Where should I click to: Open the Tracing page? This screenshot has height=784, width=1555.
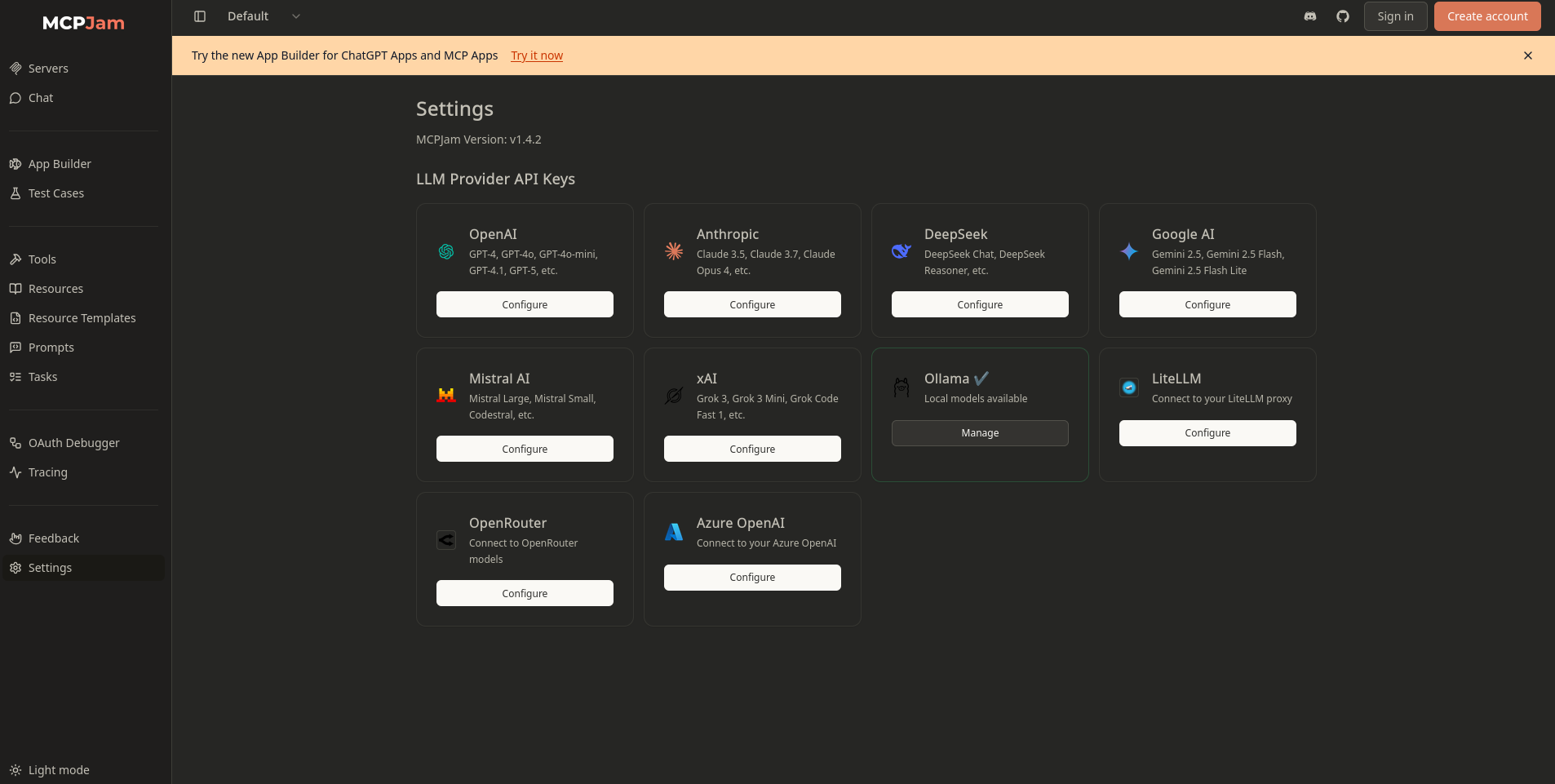[83, 472]
